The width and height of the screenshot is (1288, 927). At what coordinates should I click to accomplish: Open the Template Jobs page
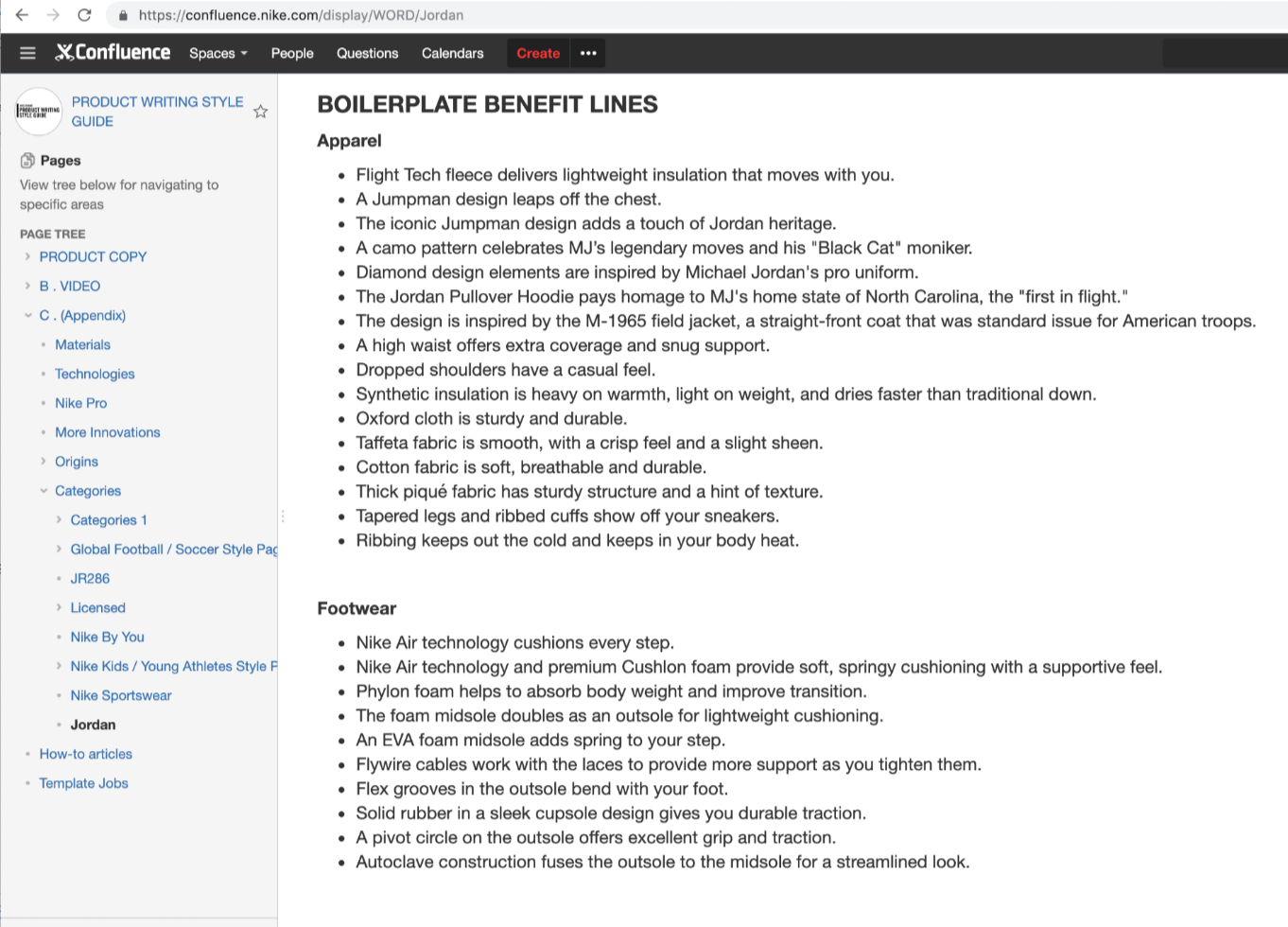[83, 784]
